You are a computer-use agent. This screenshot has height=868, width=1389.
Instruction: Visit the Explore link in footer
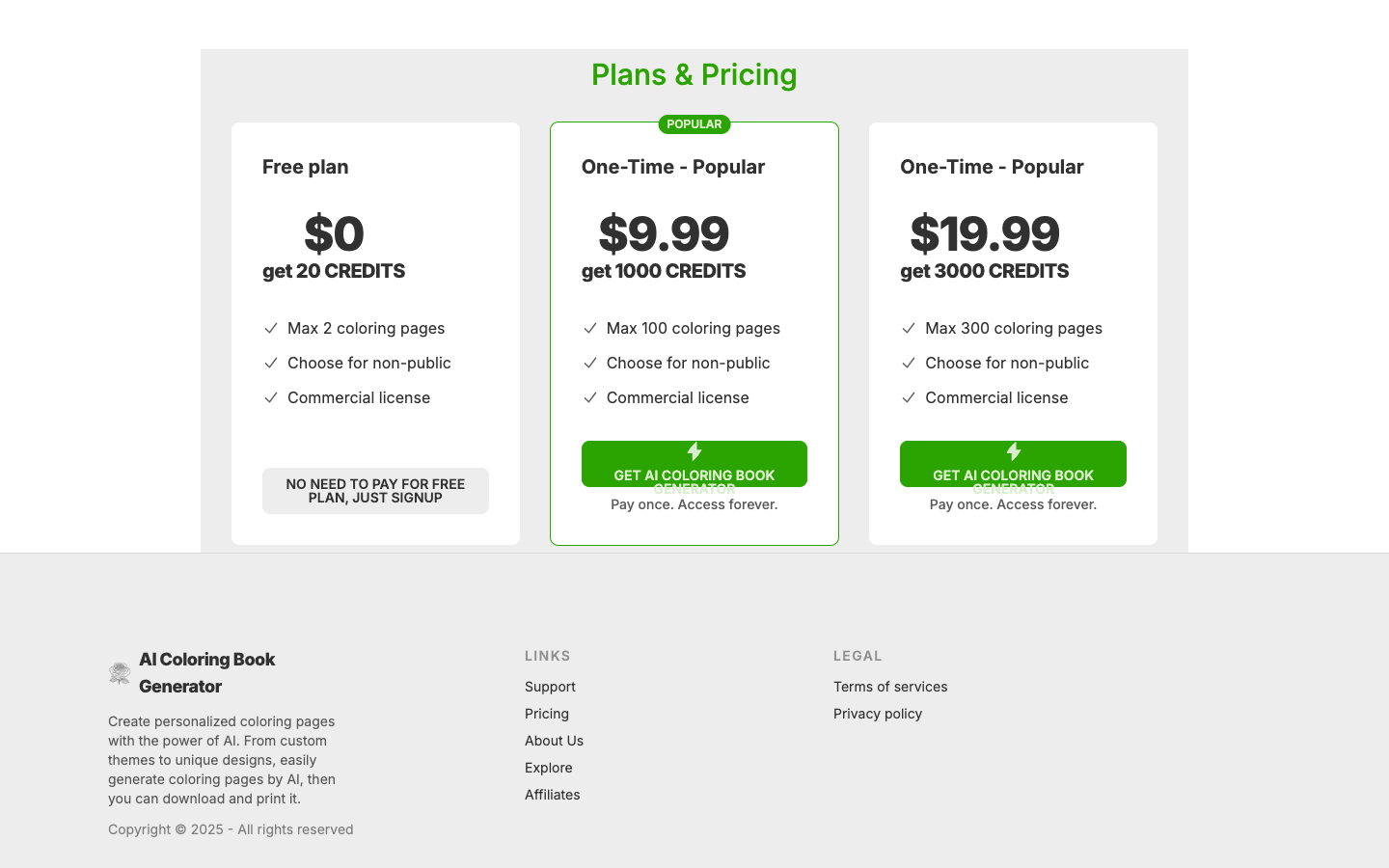[x=549, y=768]
